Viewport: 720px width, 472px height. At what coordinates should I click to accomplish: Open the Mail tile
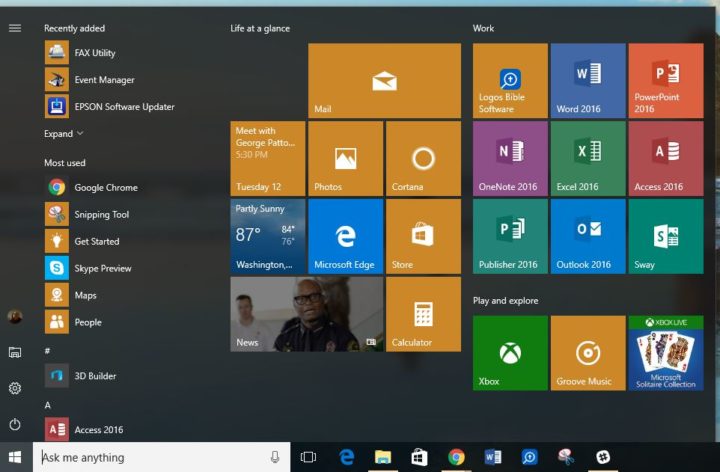pos(384,81)
